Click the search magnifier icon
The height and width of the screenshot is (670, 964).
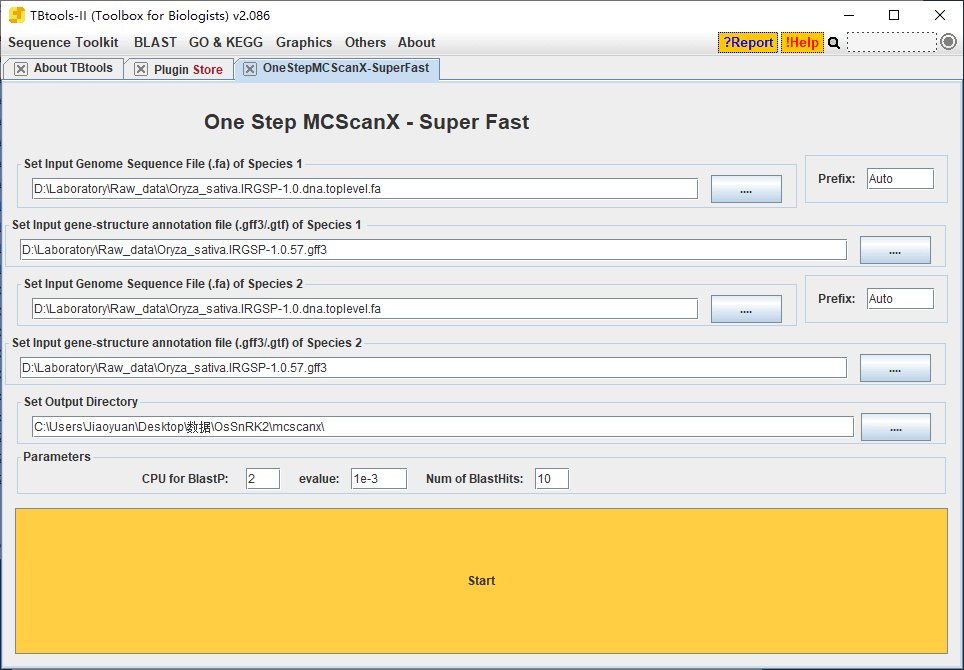pyautogui.click(x=834, y=43)
